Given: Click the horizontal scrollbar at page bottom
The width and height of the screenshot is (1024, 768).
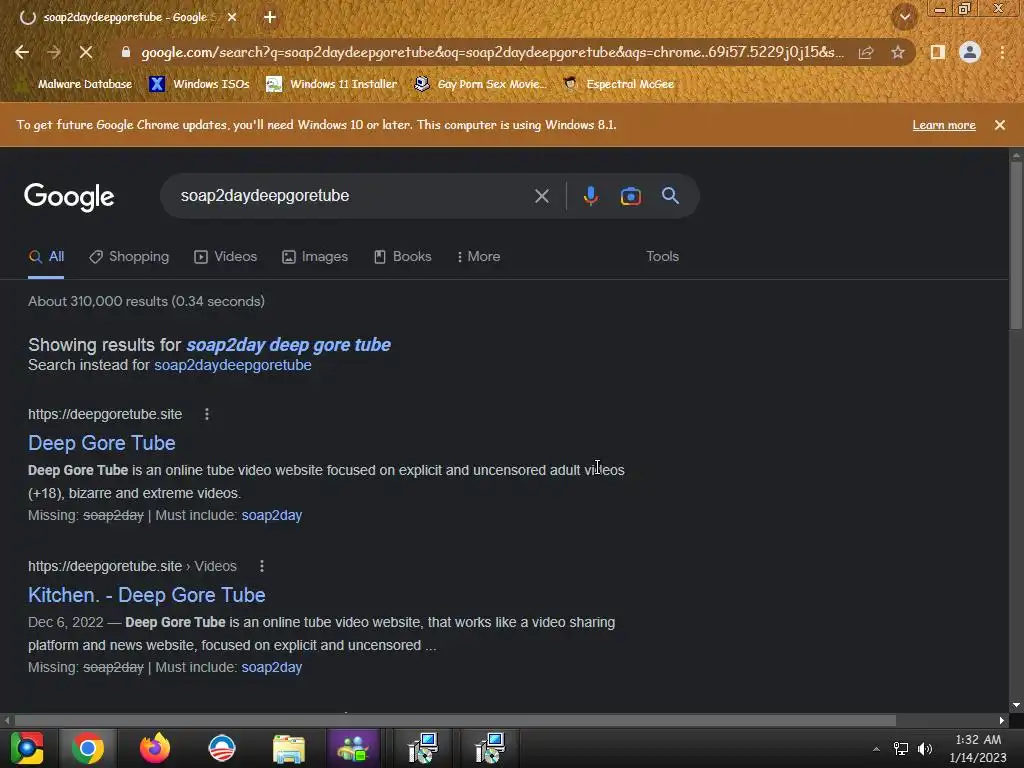Looking at the screenshot, I should coord(455,720).
